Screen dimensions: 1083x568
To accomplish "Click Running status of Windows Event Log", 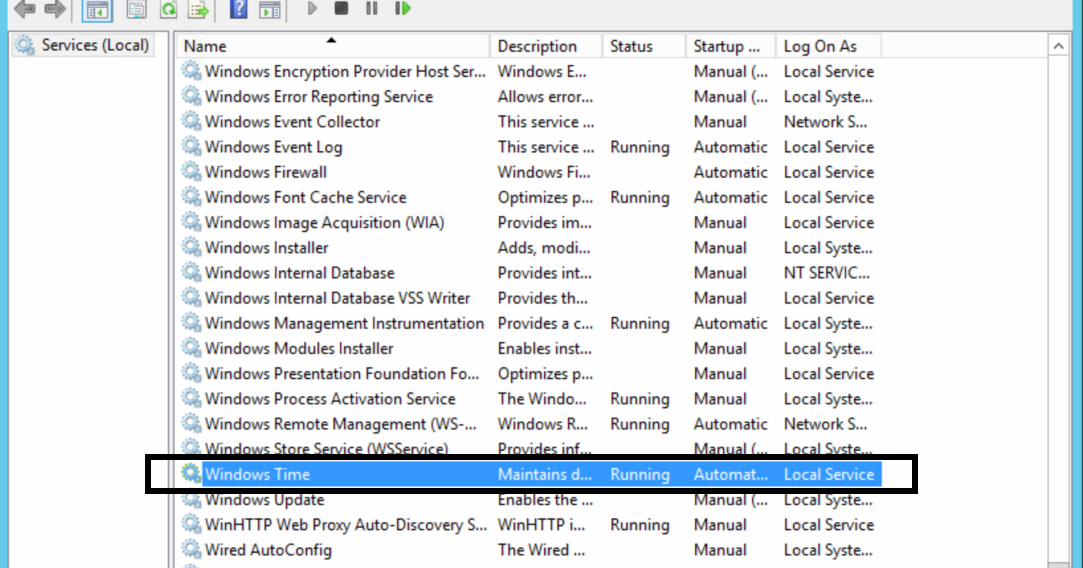I will pos(640,147).
